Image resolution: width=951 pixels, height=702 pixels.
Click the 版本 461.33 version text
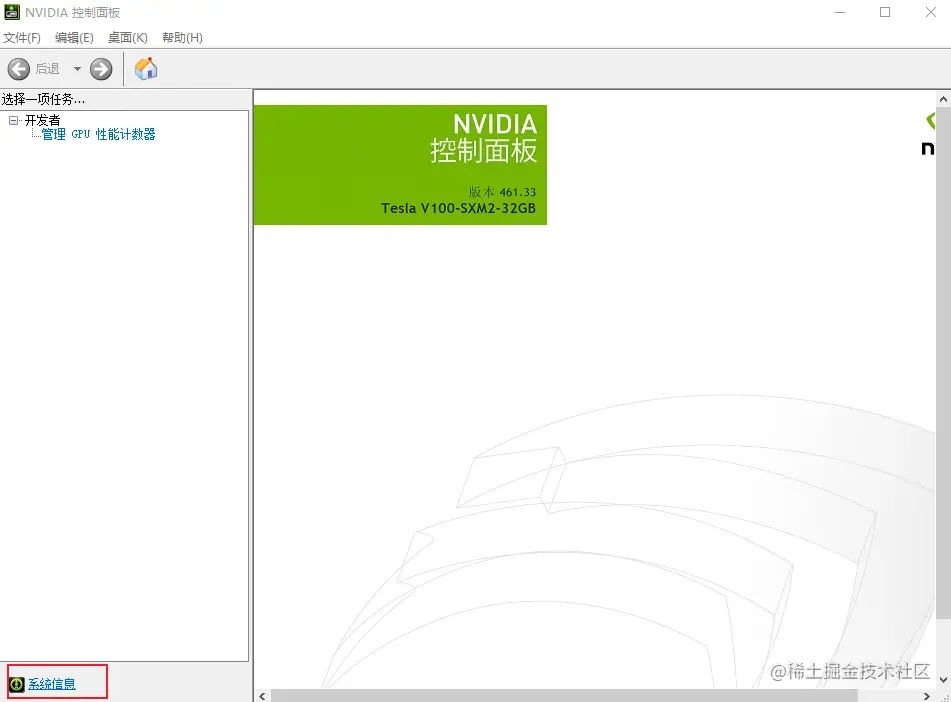point(502,192)
